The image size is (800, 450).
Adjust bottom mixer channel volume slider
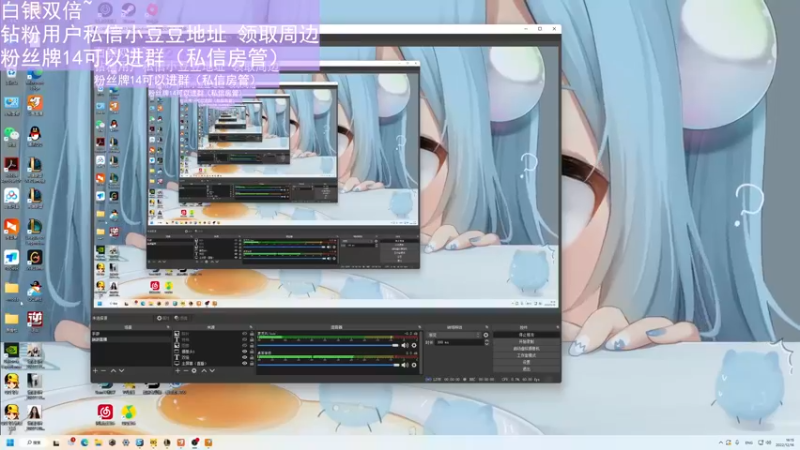[328, 365]
